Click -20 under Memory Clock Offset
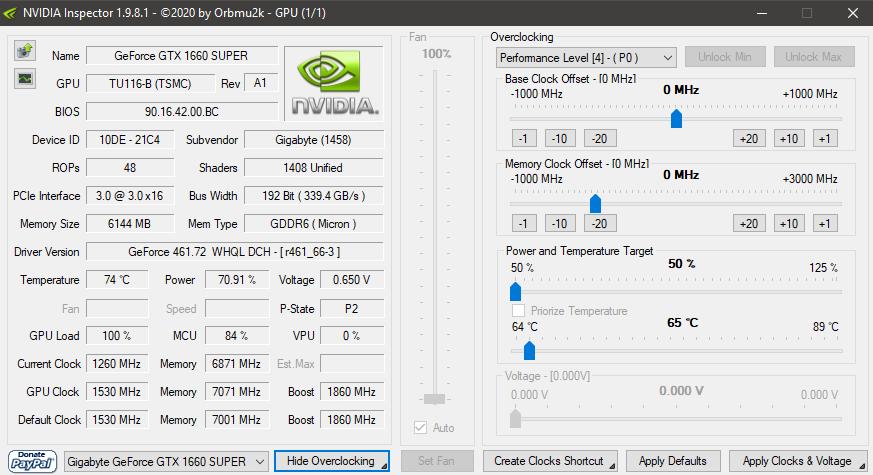Screen dimensions: 873x475 click(600, 224)
